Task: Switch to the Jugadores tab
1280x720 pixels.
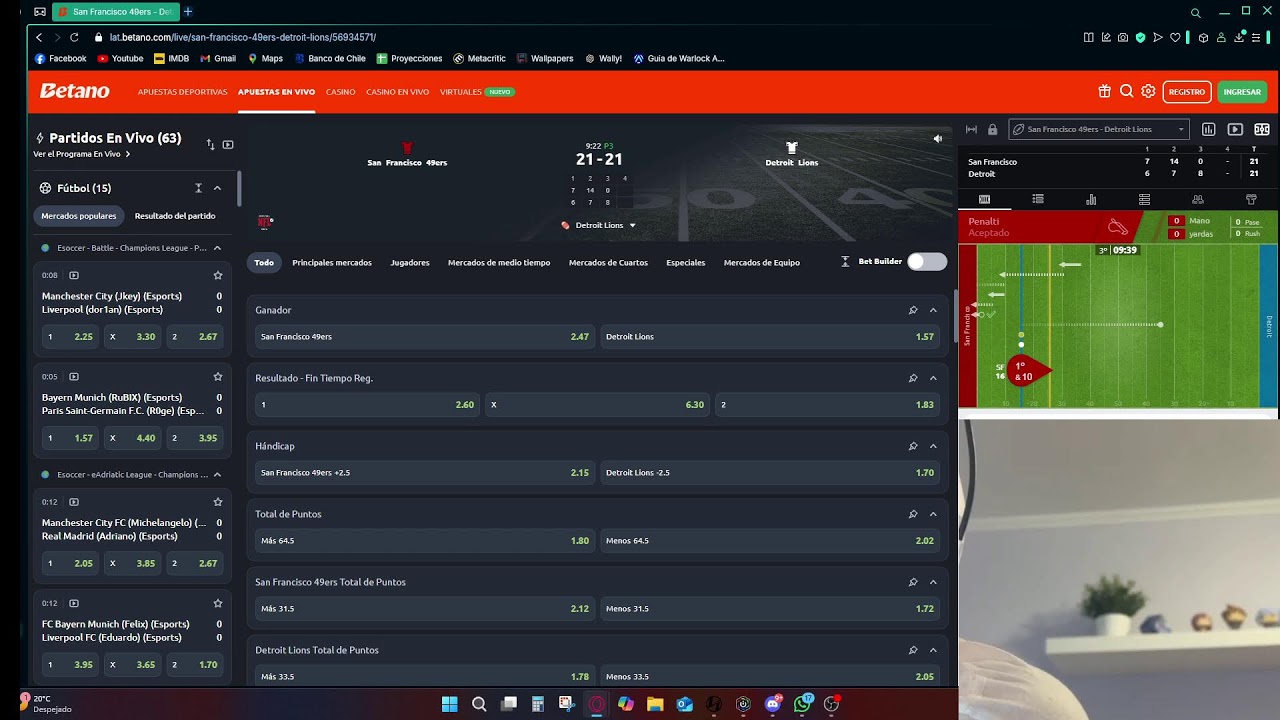Action: pos(410,263)
